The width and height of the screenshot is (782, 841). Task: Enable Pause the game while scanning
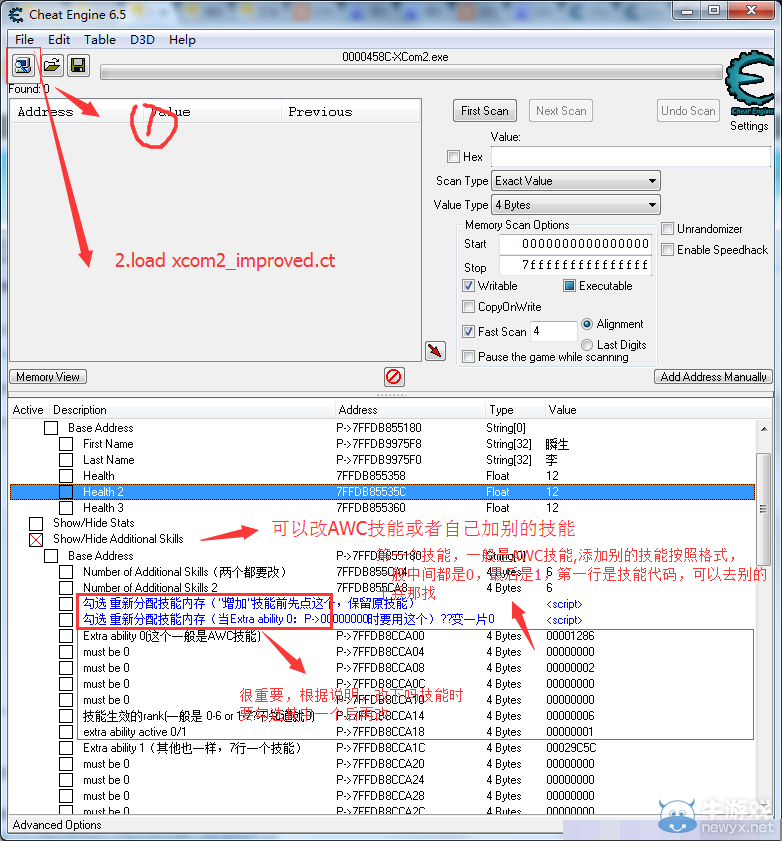468,357
